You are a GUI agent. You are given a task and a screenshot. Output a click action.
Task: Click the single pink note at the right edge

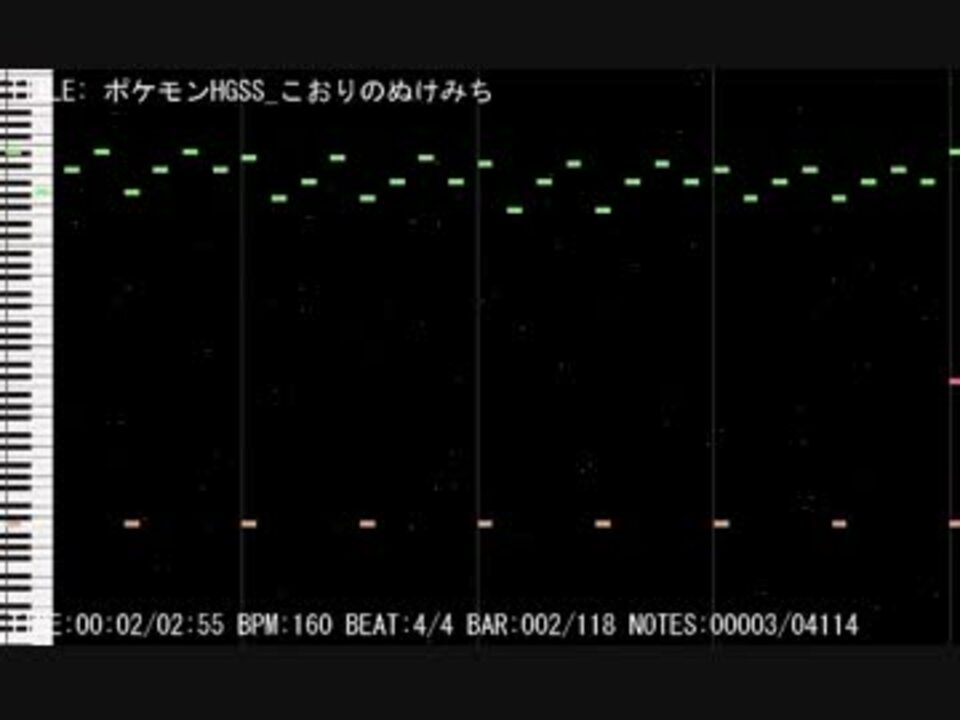click(x=954, y=381)
